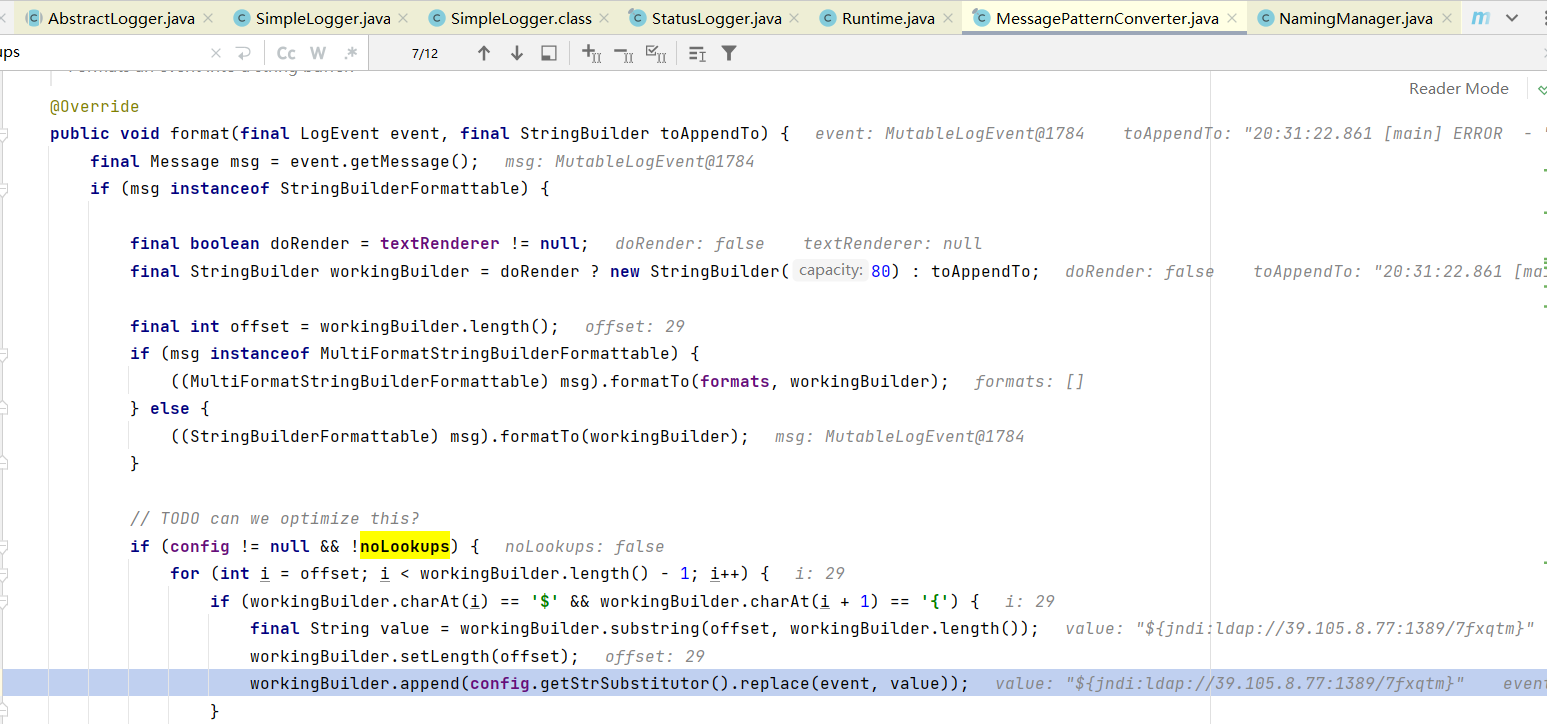
Task: Collapse the format method fold marker
Action: point(4,134)
